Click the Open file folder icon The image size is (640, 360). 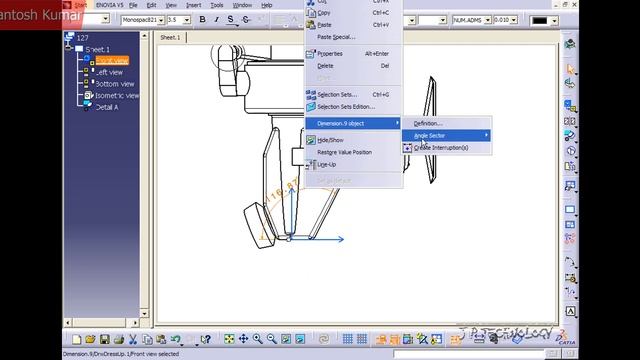point(90,339)
